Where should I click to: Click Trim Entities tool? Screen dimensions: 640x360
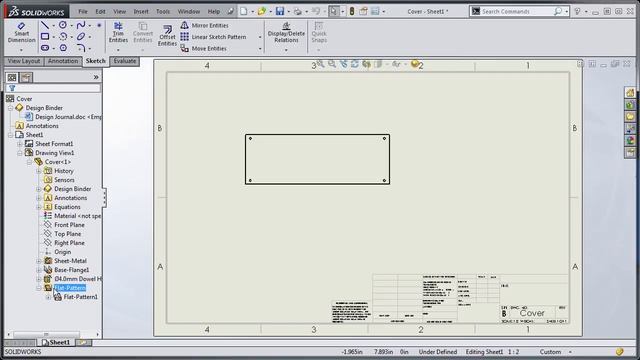click(x=118, y=33)
